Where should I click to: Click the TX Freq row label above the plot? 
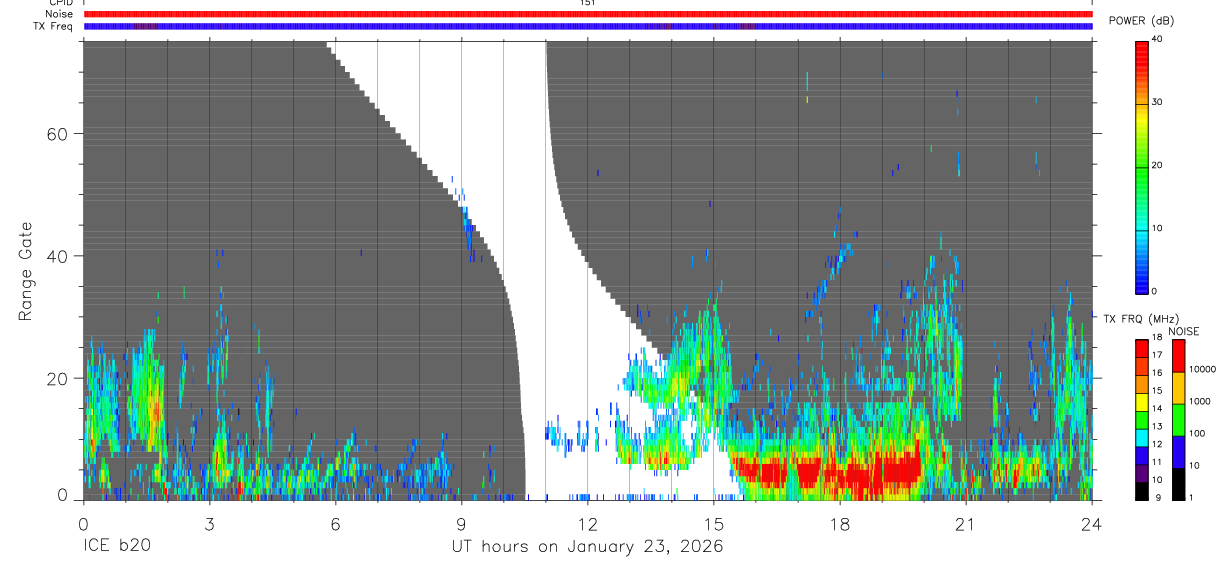coord(54,26)
